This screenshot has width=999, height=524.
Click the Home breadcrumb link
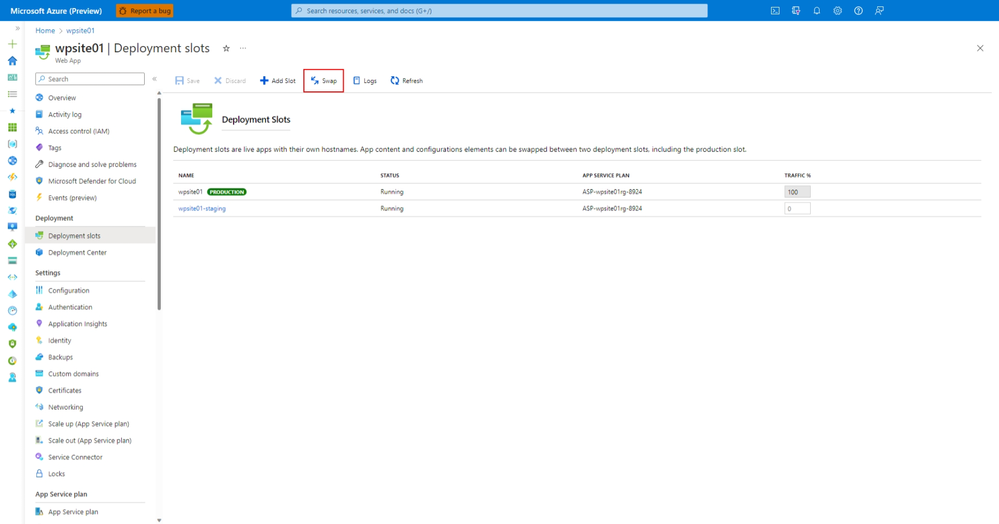click(x=45, y=31)
